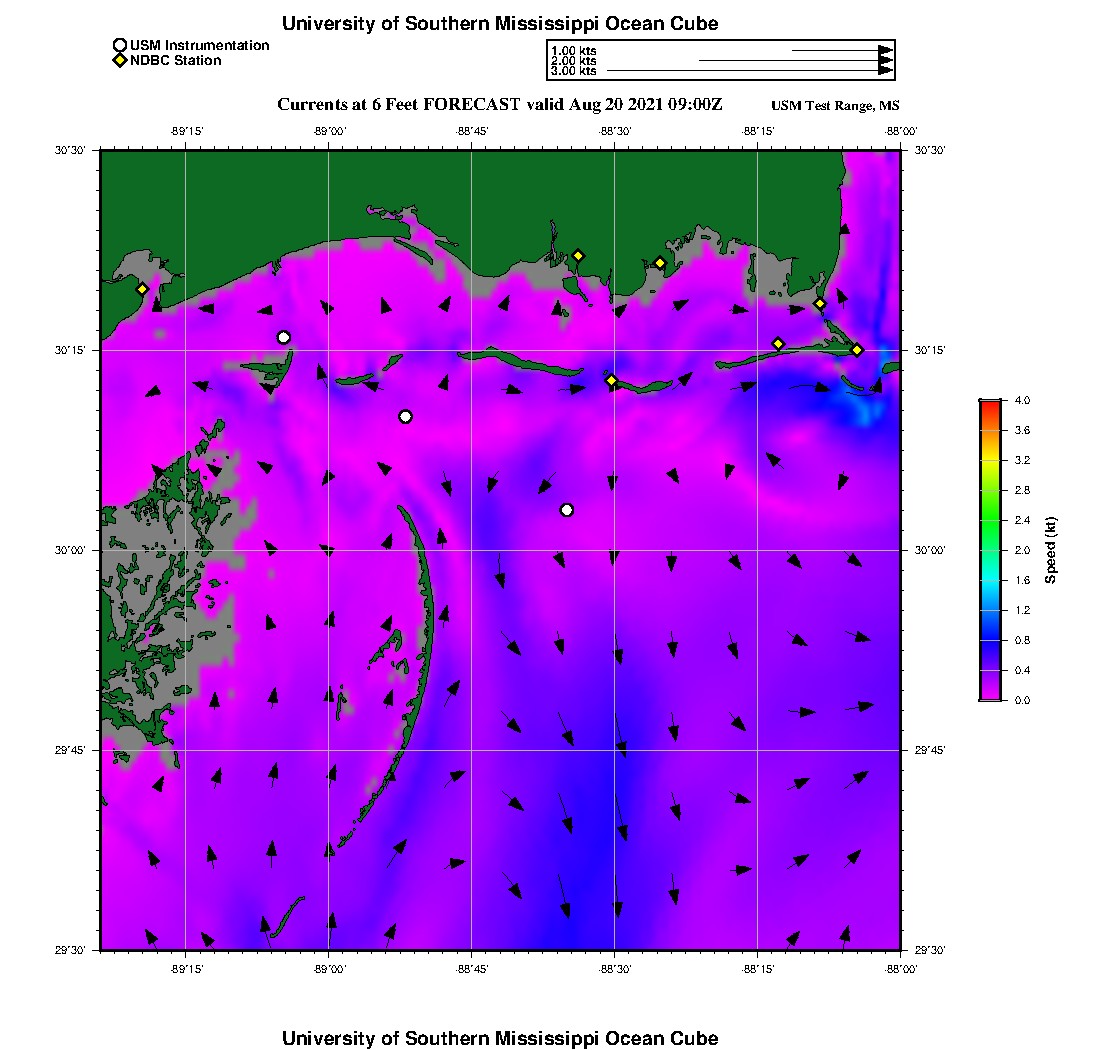Select the westernmost yellow NDBC diamond marker
The height and width of the screenshot is (1050, 1100).
(142, 289)
